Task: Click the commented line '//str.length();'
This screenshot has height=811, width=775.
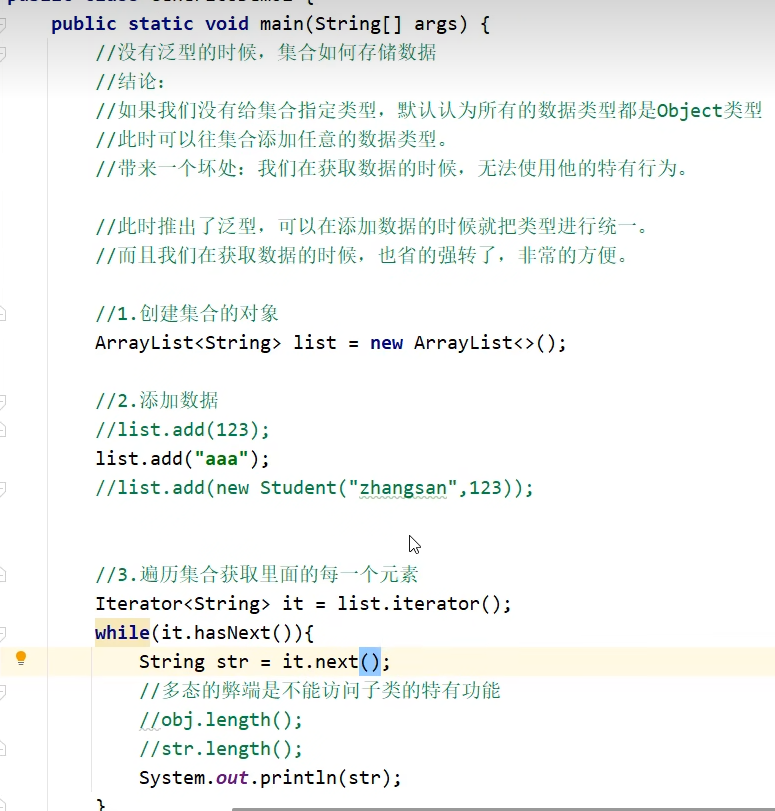Action: pyautogui.click(x=221, y=749)
